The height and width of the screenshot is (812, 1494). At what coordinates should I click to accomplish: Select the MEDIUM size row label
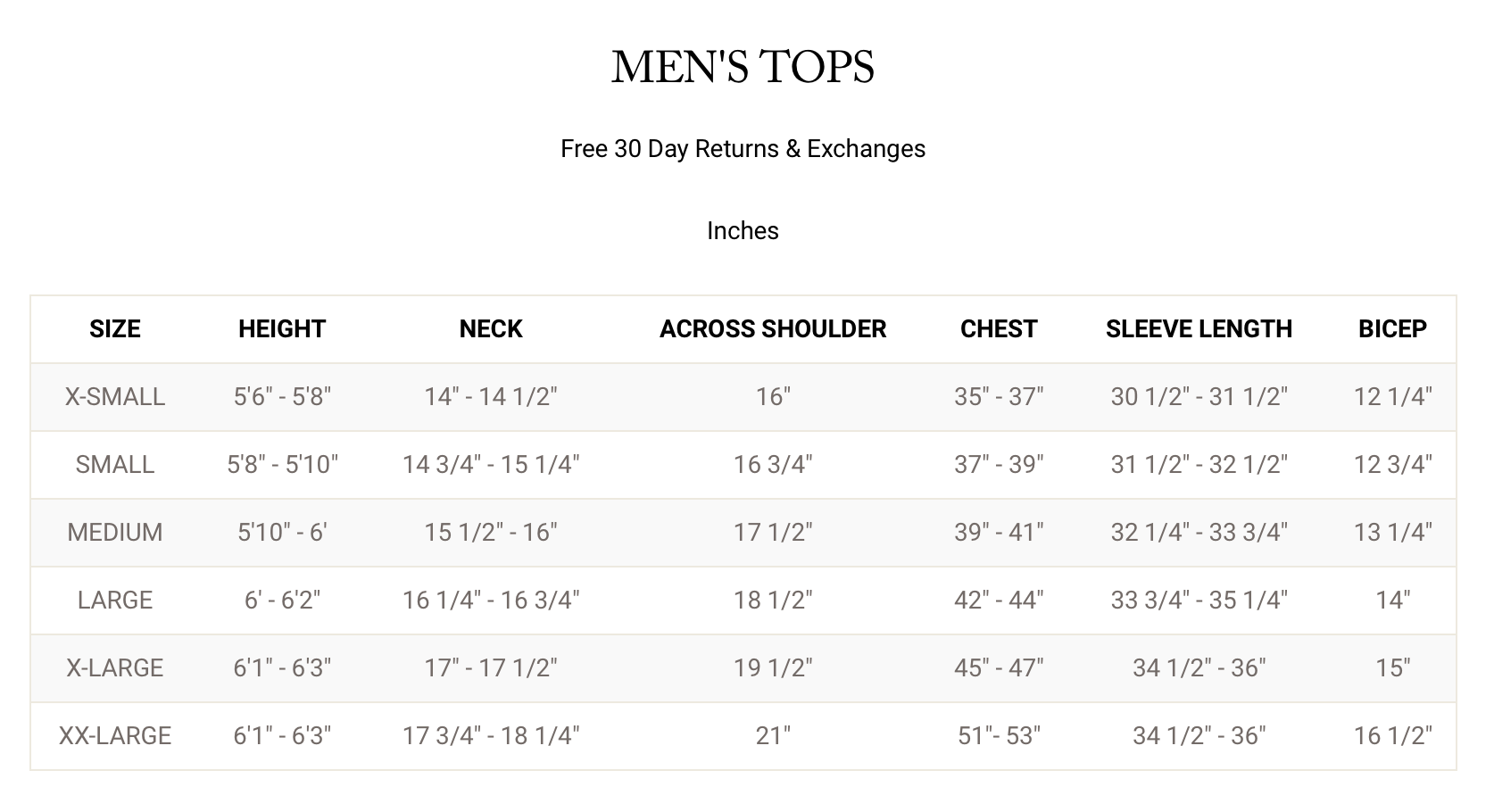[x=115, y=533]
